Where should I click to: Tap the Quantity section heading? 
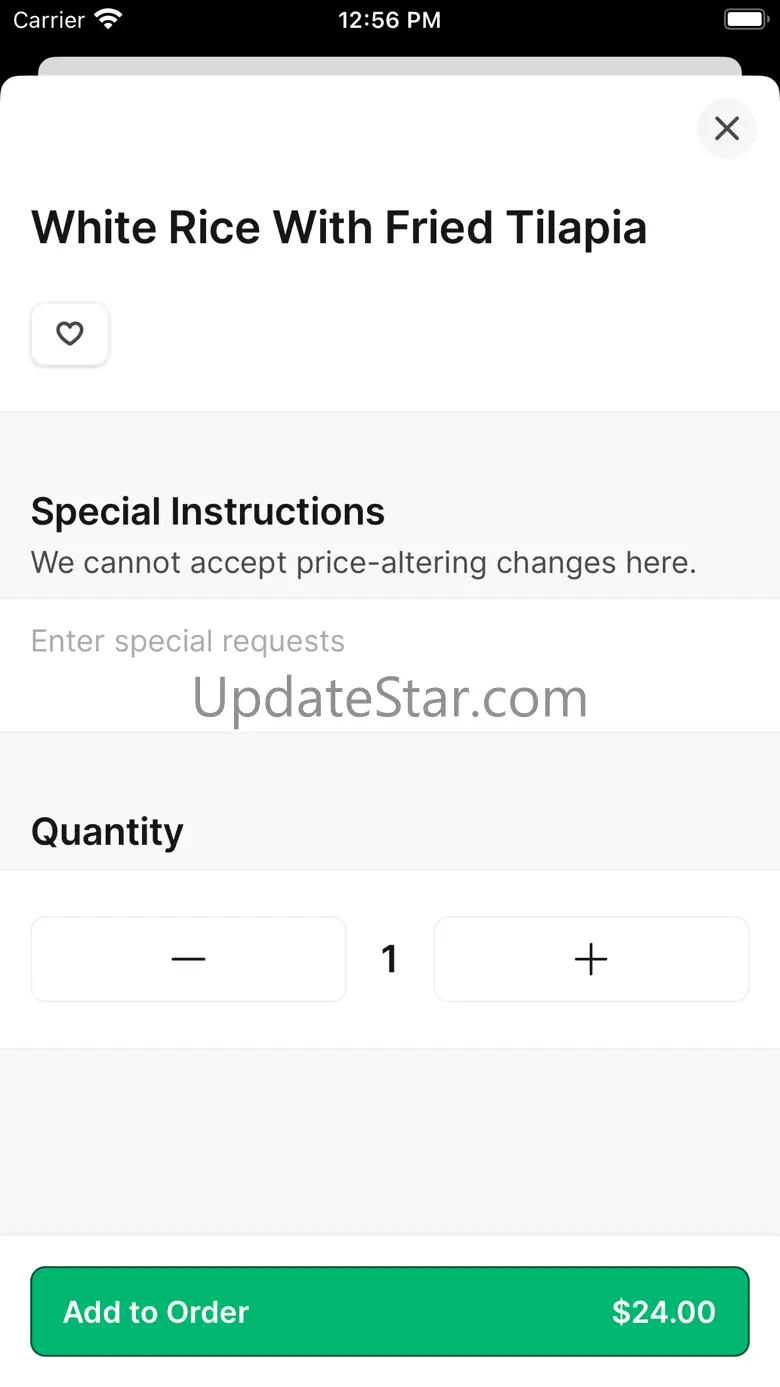(107, 831)
